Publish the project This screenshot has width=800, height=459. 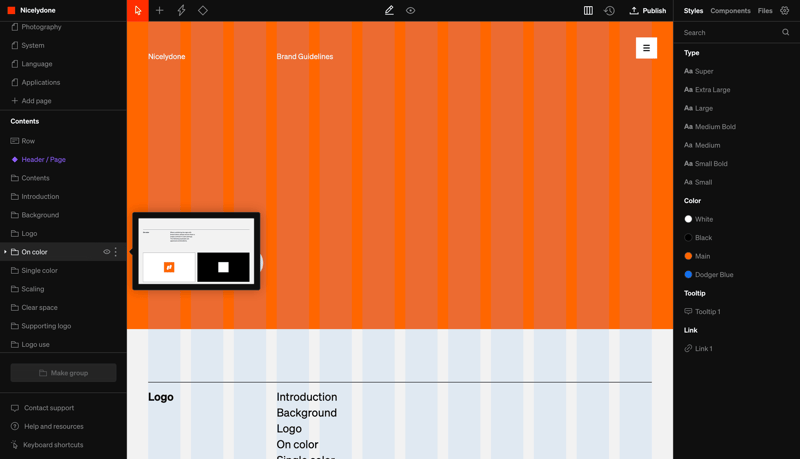648,10
